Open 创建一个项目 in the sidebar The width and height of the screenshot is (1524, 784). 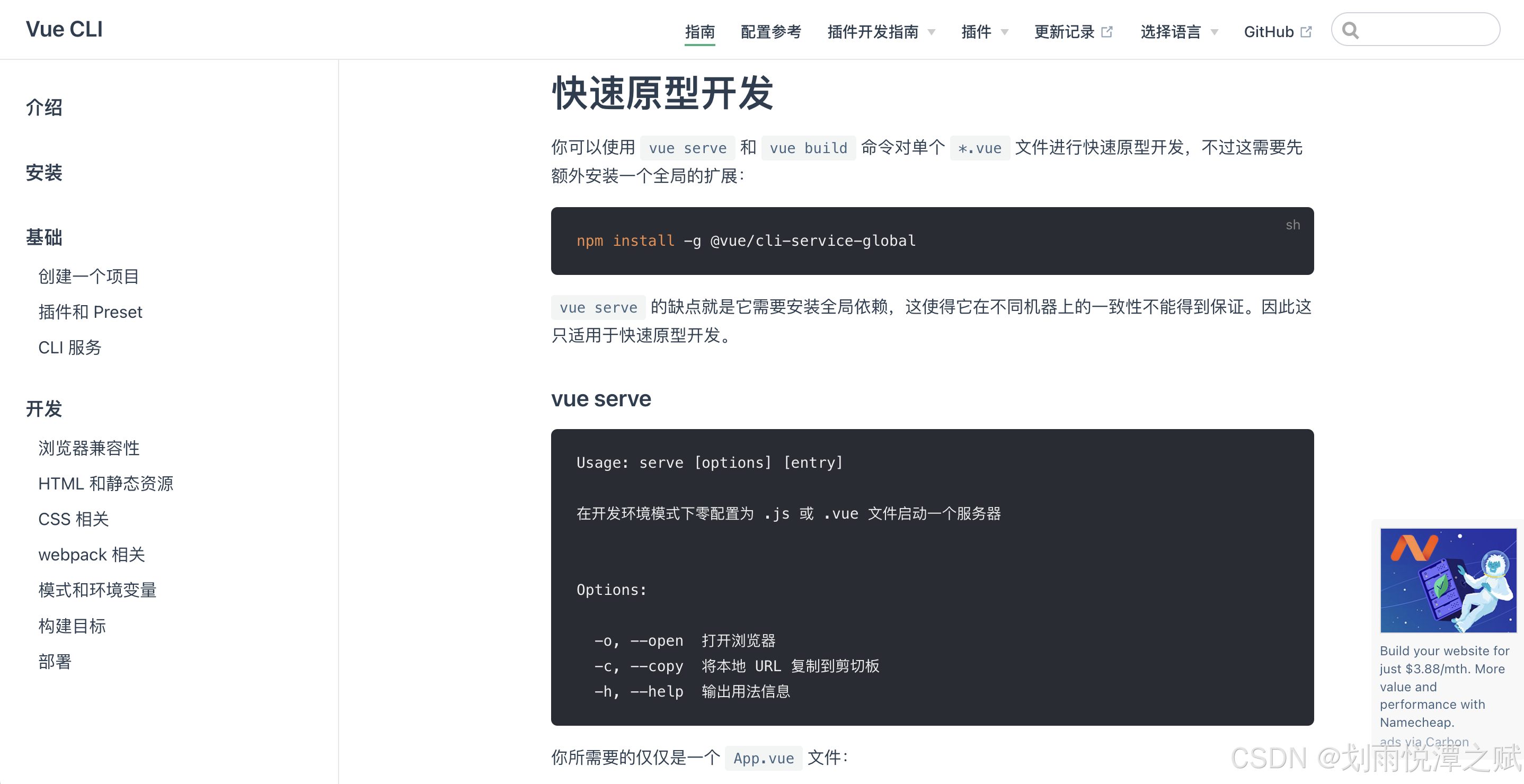[88, 276]
